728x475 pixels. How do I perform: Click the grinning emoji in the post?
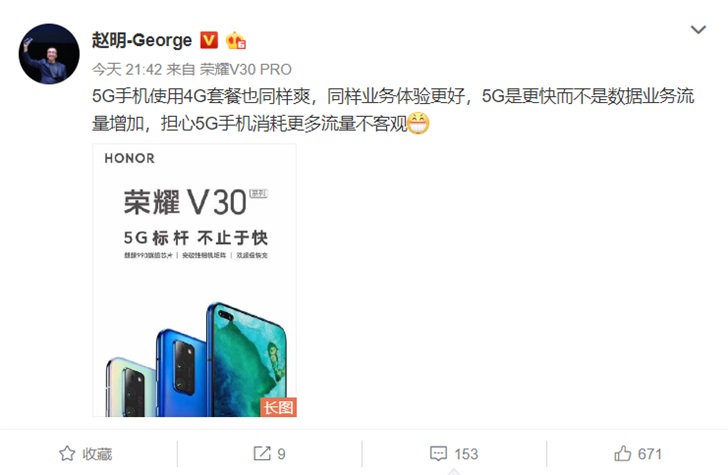tap(418, 124)
